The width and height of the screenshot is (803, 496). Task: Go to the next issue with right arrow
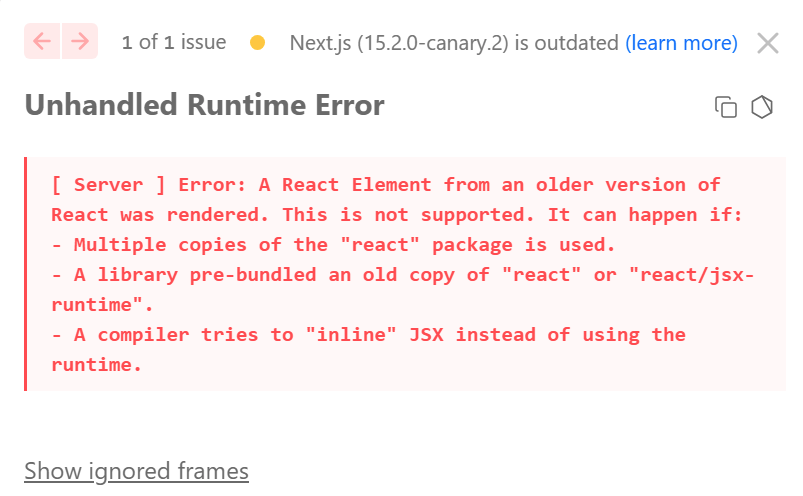pos(80,41)
